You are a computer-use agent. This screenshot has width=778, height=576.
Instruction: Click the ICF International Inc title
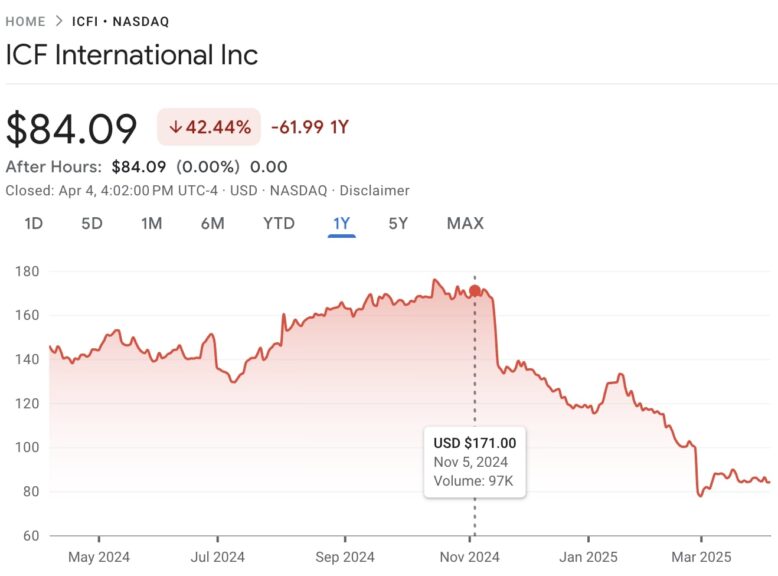pyautogui.click(x=132, y=54)
